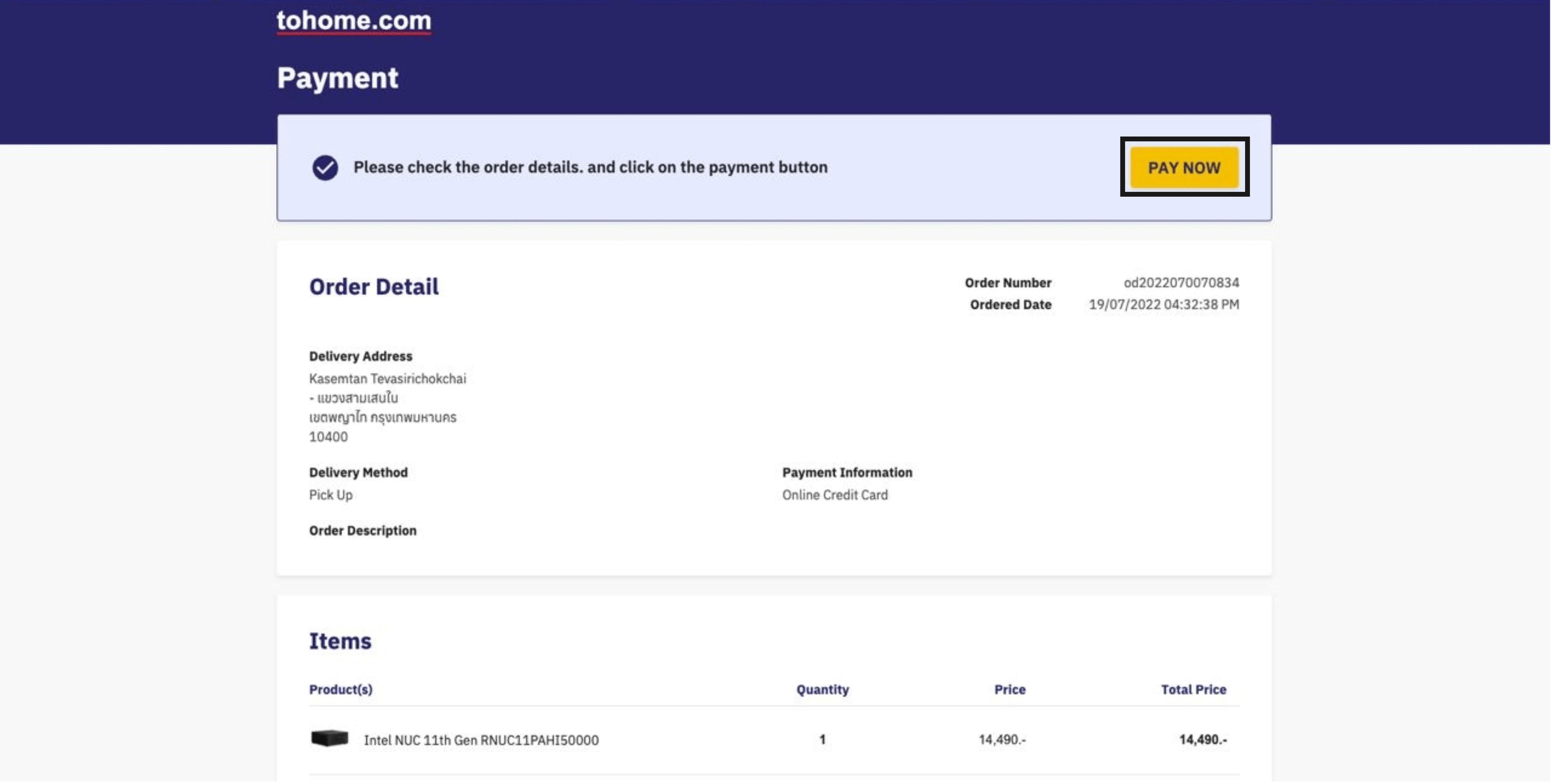The width and height of the screenshot is (1551, 784).
Task: Click the postal code 10400
Action: click(x=328, y=437)
